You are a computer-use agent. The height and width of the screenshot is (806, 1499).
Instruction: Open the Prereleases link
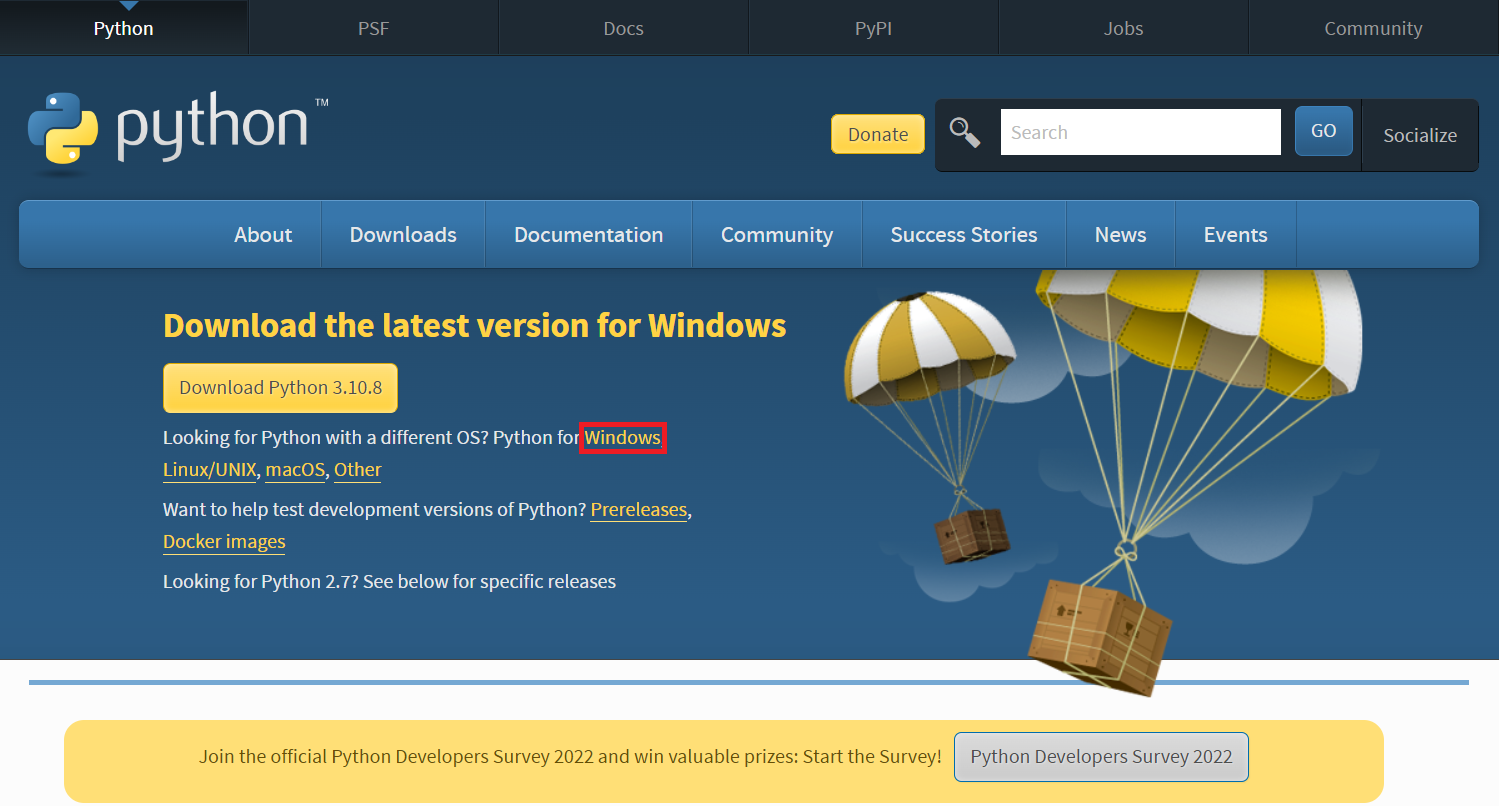point(638,509)
